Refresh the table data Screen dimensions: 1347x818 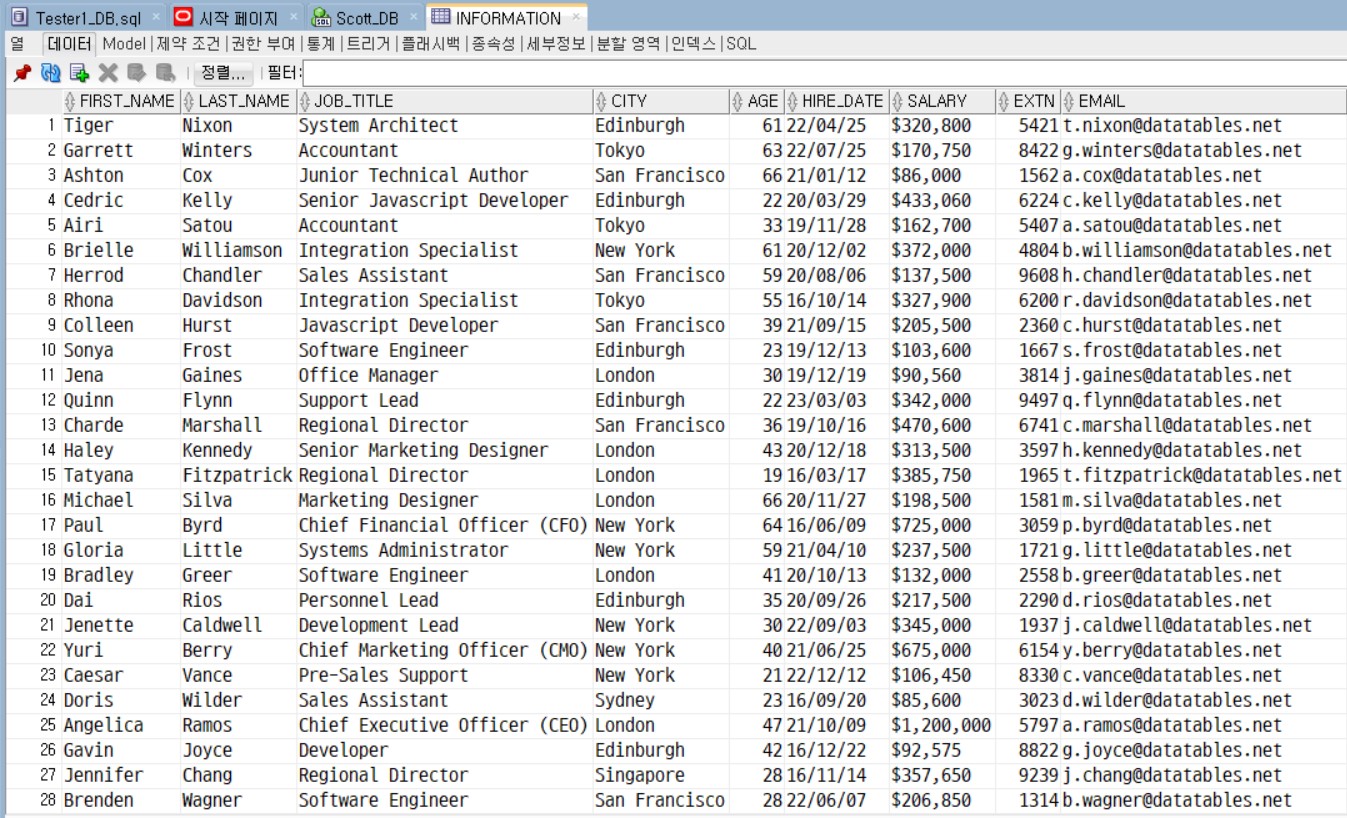[51, 73]
